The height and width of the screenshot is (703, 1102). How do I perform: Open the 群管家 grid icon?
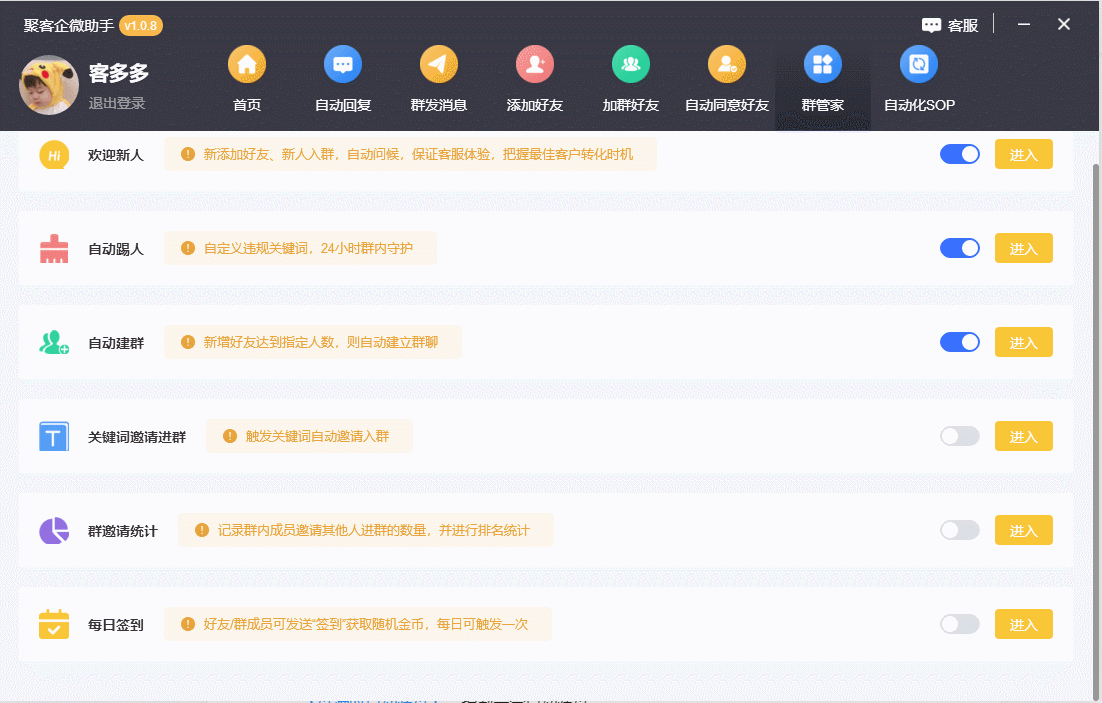pyautogui.click(x=823, y=64)
